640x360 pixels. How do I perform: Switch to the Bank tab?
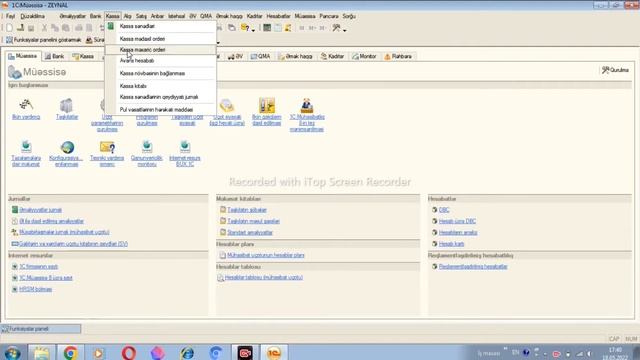tap(54, 56)
